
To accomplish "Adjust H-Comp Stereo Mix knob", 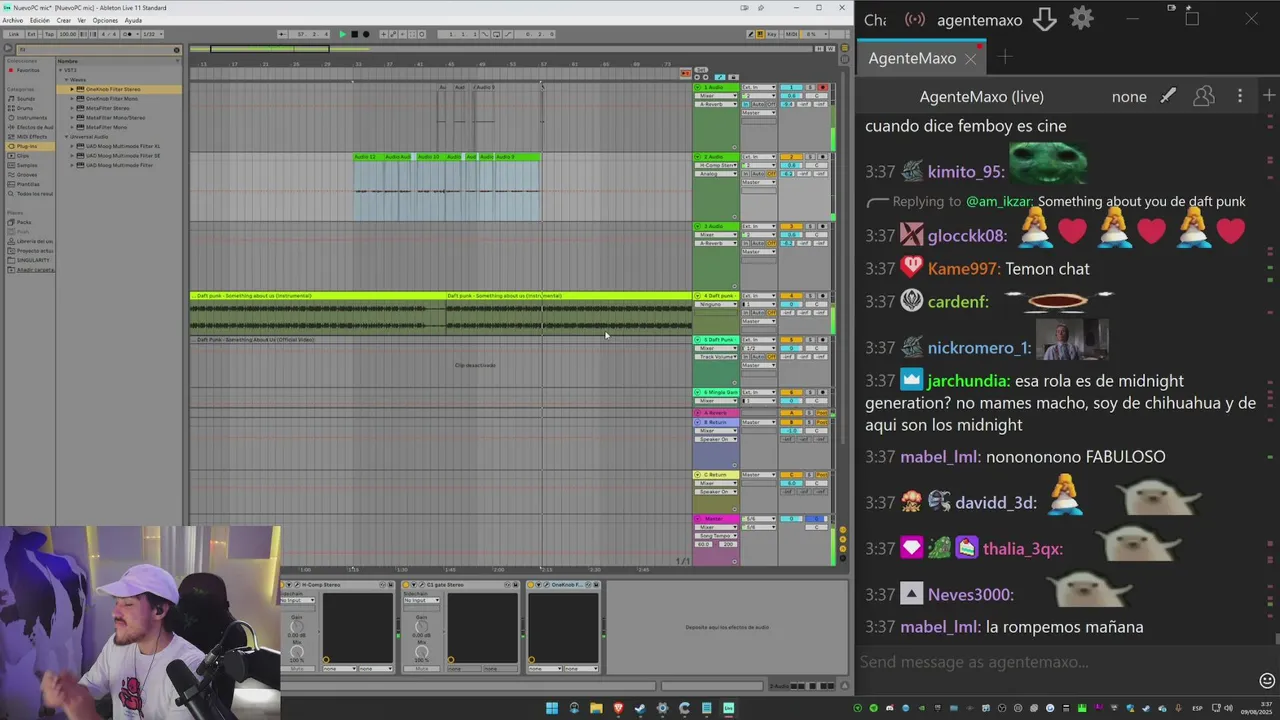I will 297,652.
